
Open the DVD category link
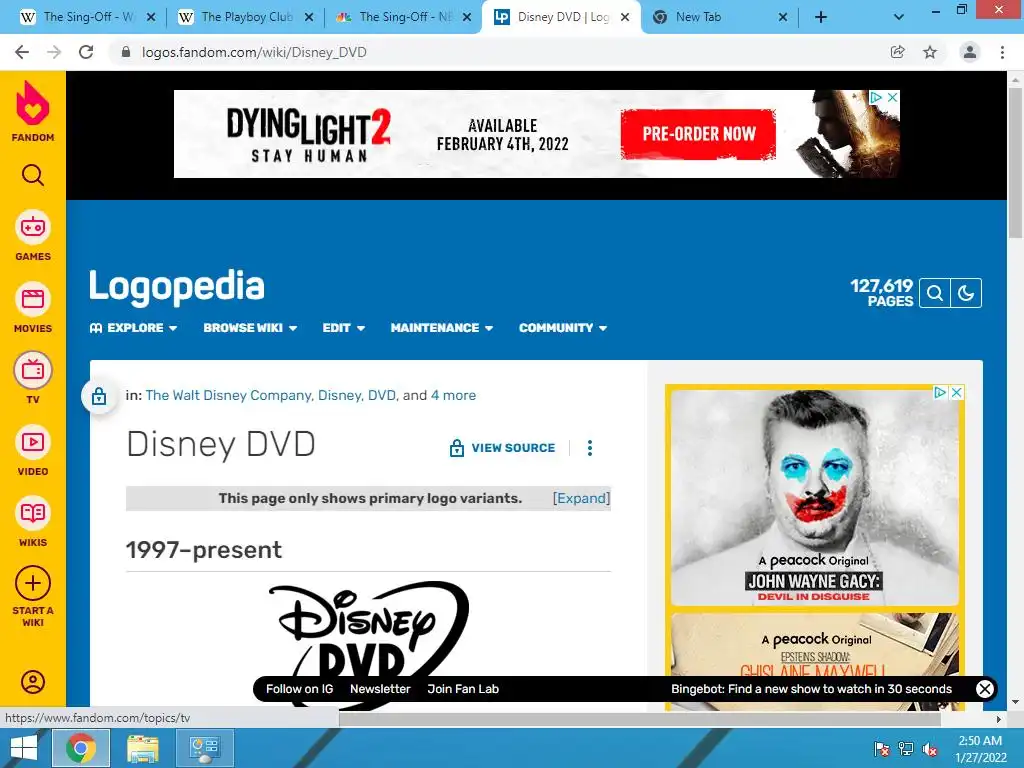(382, 395)
